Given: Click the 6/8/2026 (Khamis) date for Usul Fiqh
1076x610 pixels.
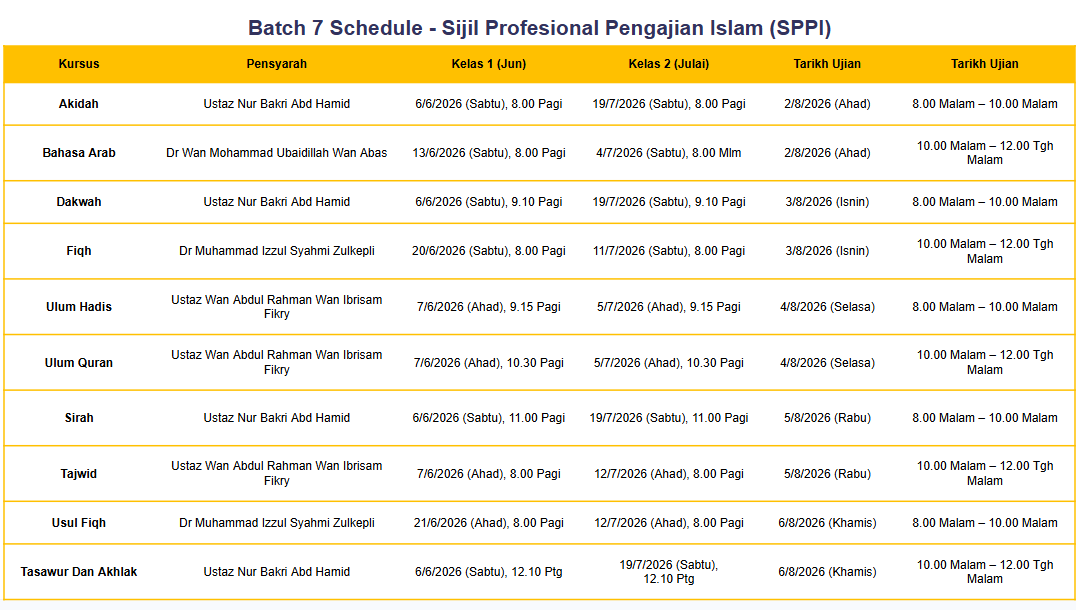Looking at the screenshot, I should [x=827, y=523].
